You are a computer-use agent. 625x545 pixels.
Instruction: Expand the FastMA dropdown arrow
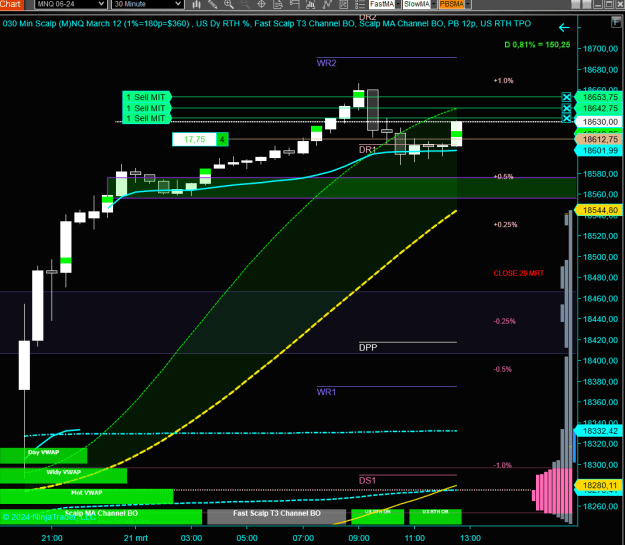398,4
